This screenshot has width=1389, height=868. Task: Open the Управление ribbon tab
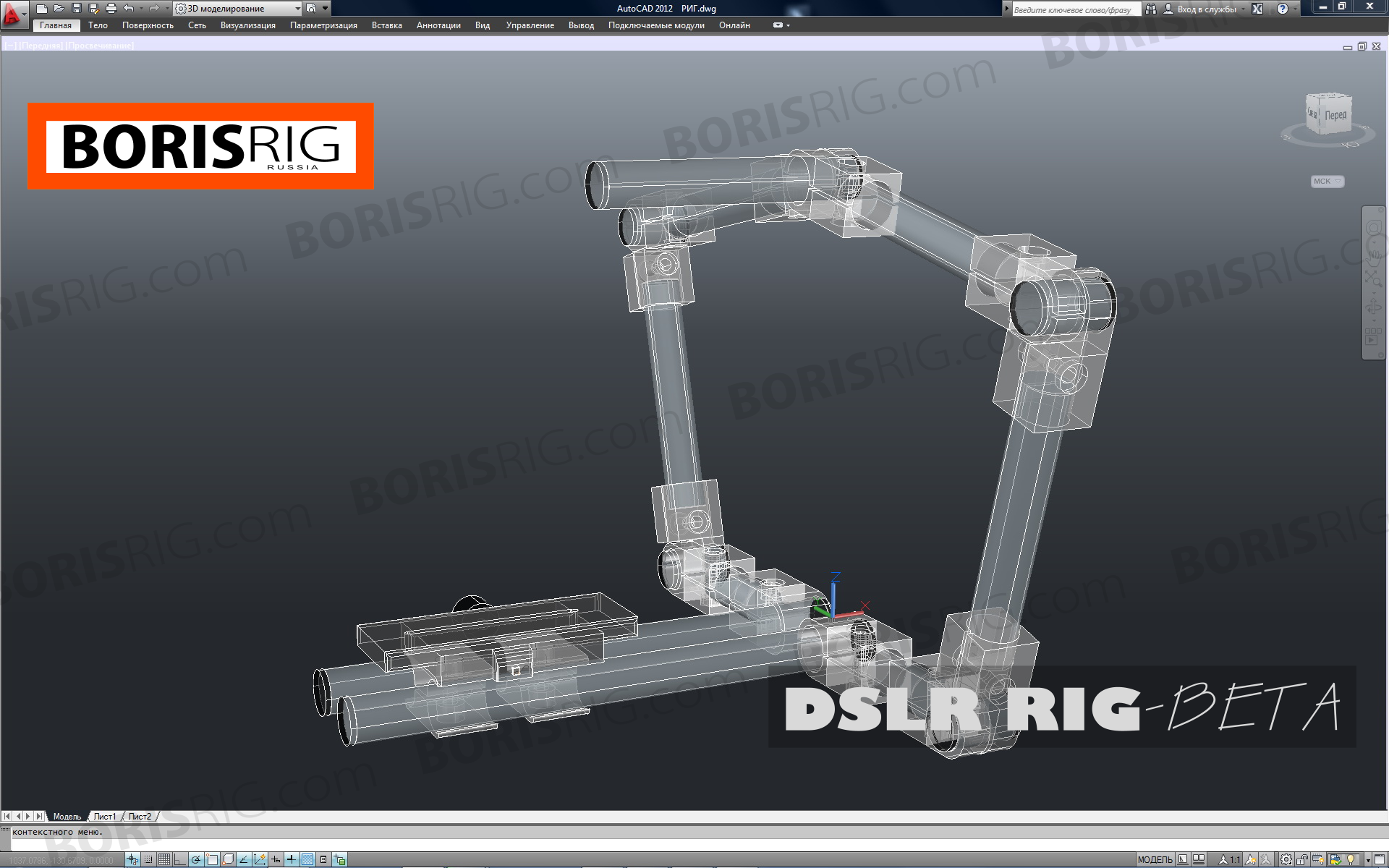(530, 25)
